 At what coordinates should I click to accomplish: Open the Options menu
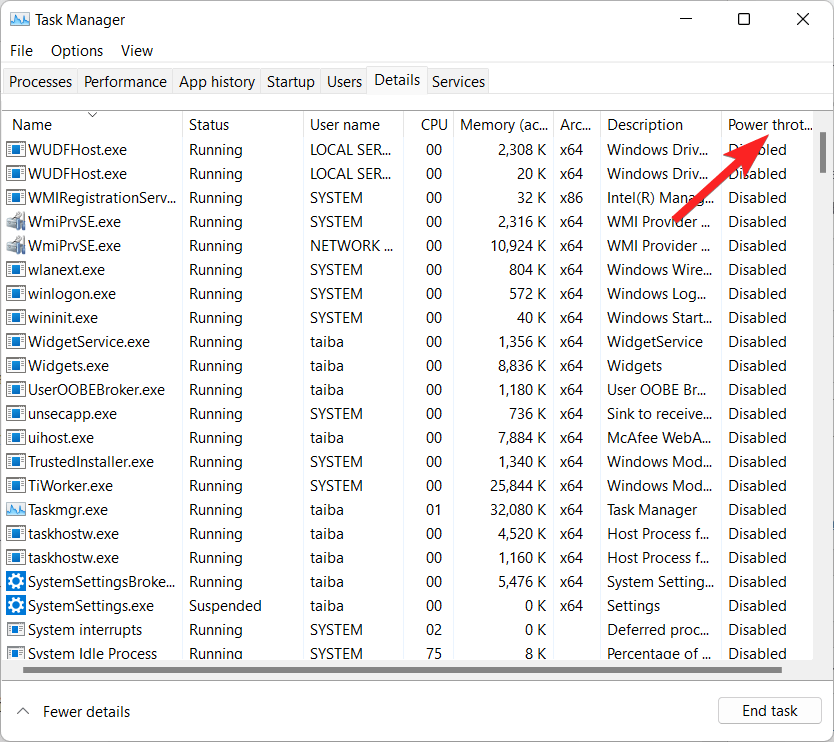(x=77, y=50)
